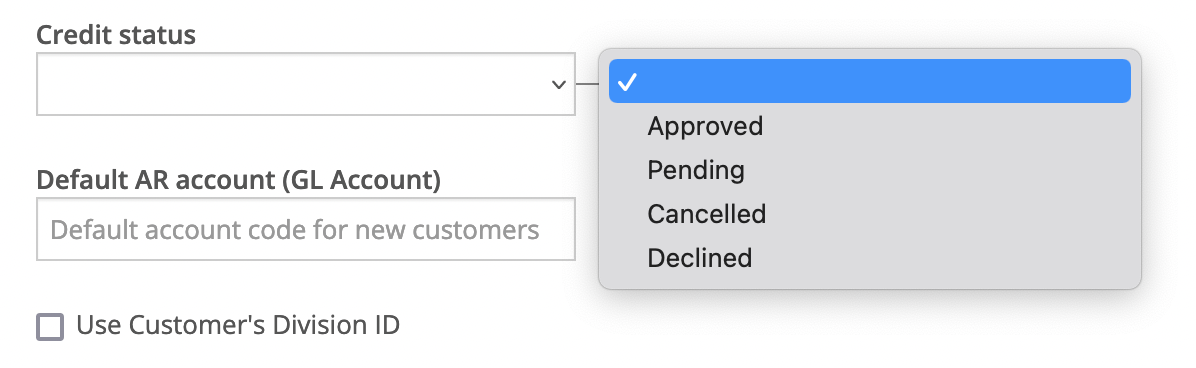Click the "Use Customer's Division ID" label text
Screen dimensions: 1196x368
(x=238, y=326)
